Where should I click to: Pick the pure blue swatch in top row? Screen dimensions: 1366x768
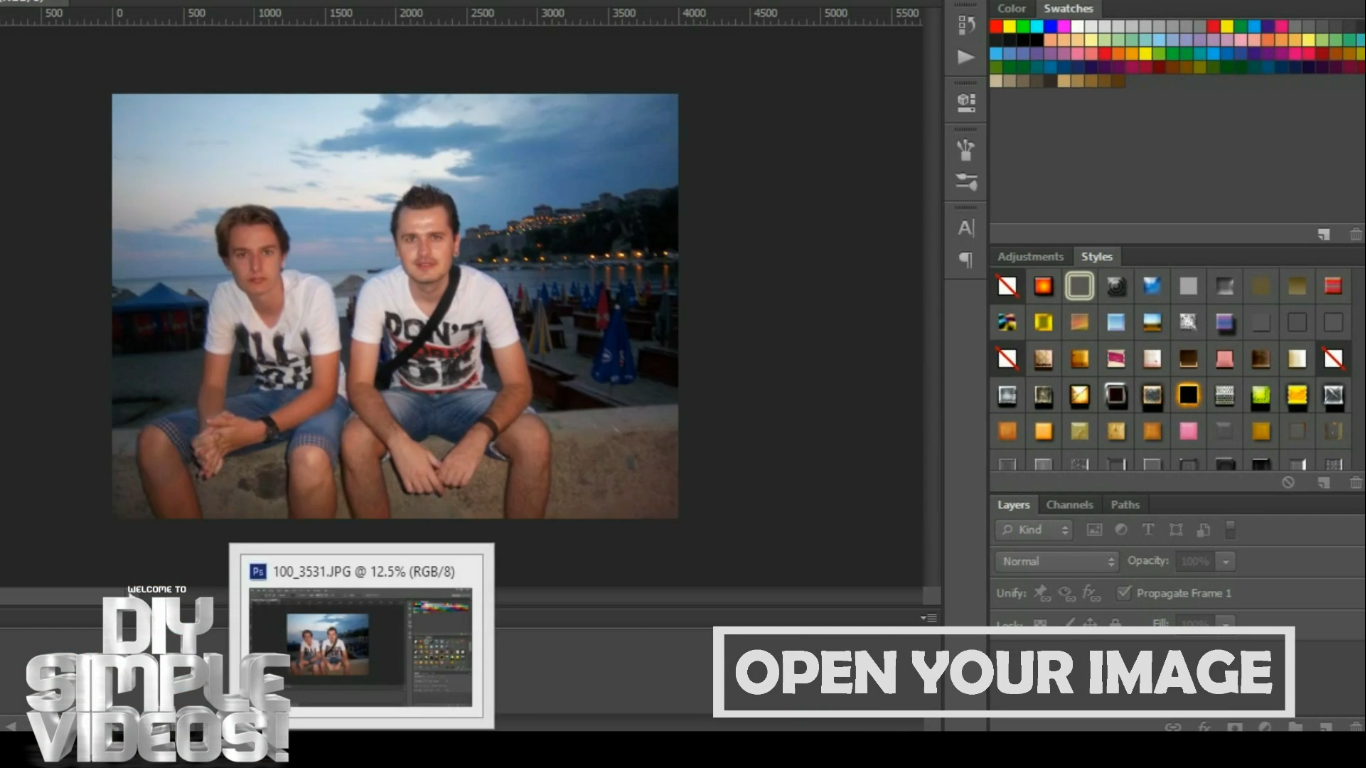[x=1051, y=27]
